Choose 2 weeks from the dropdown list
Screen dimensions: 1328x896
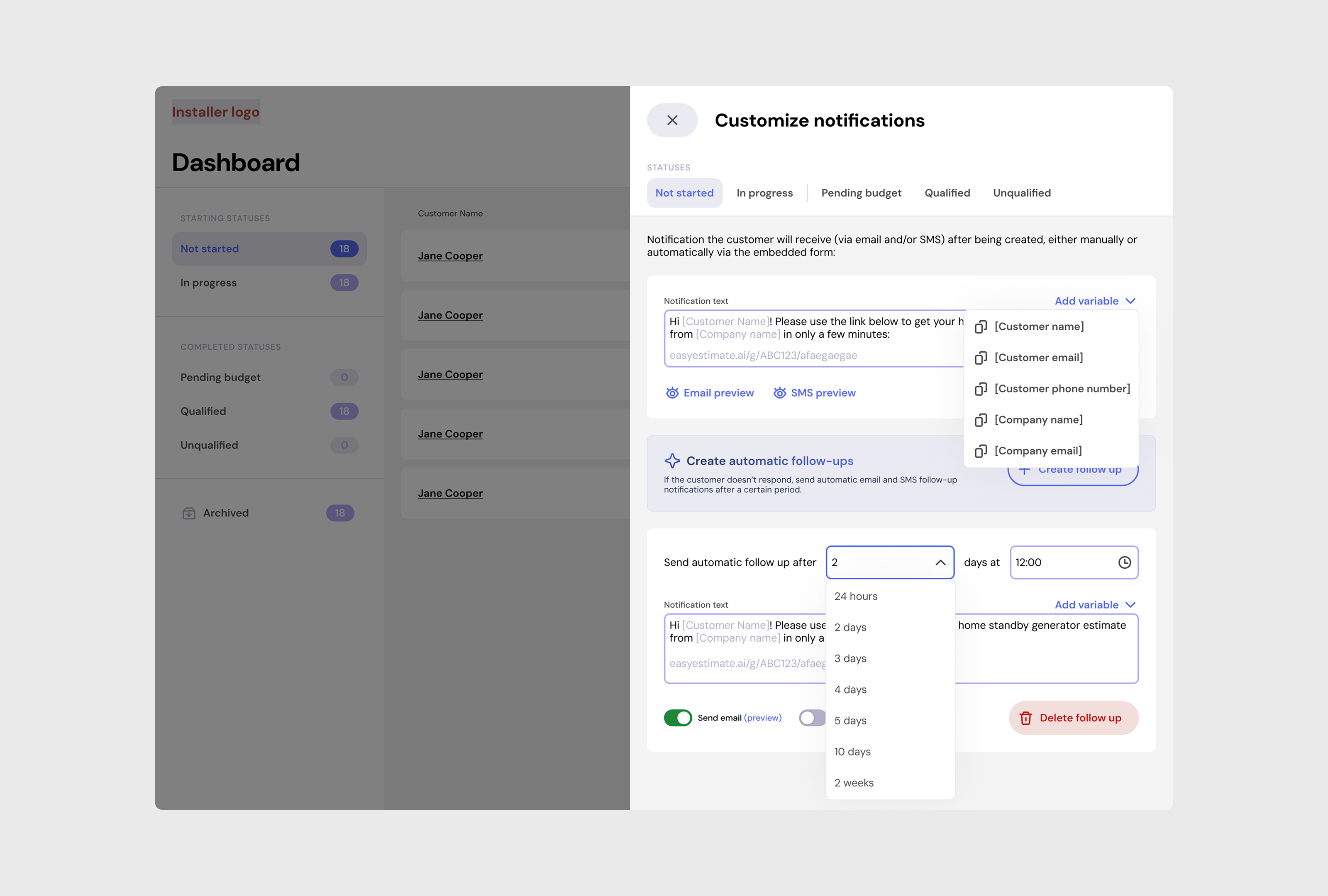(x=890, y=783)
